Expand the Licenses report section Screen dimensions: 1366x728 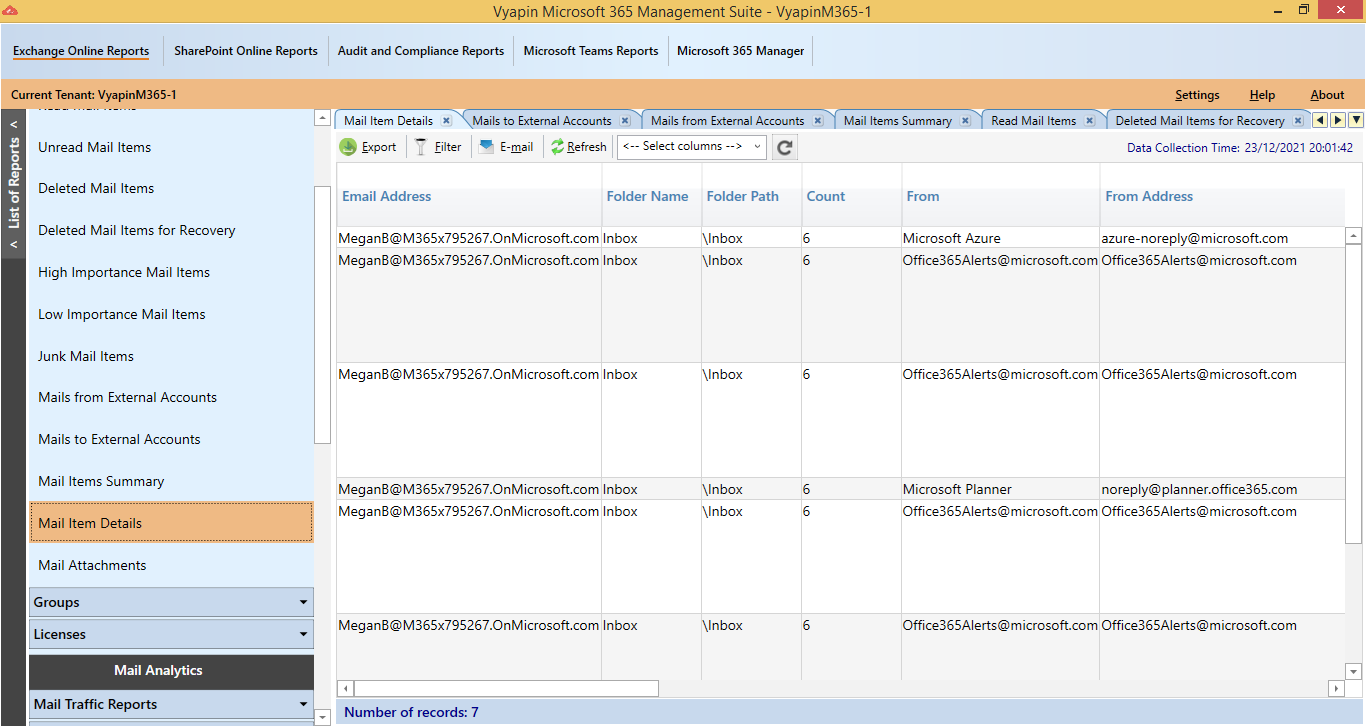click(x=171, y=634)
